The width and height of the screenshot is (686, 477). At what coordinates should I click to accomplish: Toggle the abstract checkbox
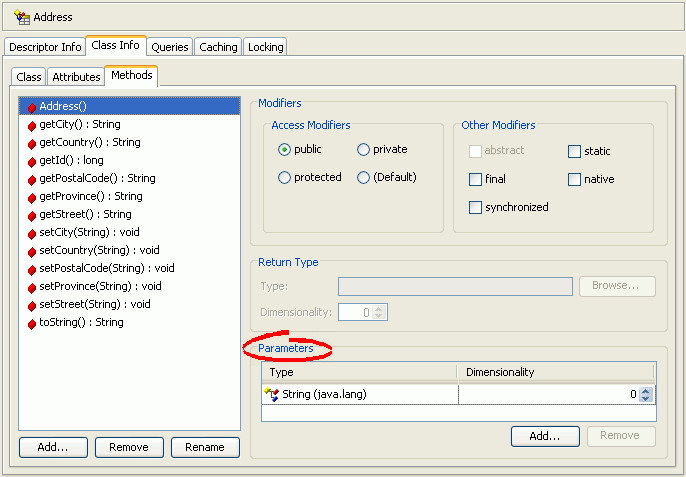tap(475, 151)
